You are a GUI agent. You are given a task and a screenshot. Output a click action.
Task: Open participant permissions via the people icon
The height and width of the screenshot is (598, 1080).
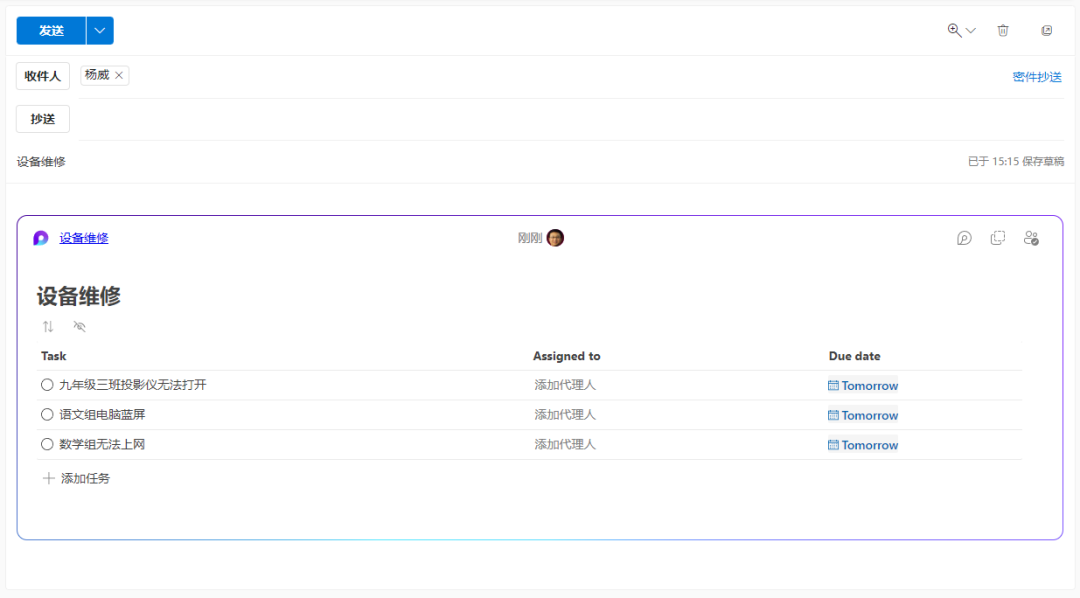(x=1031, y=238)
